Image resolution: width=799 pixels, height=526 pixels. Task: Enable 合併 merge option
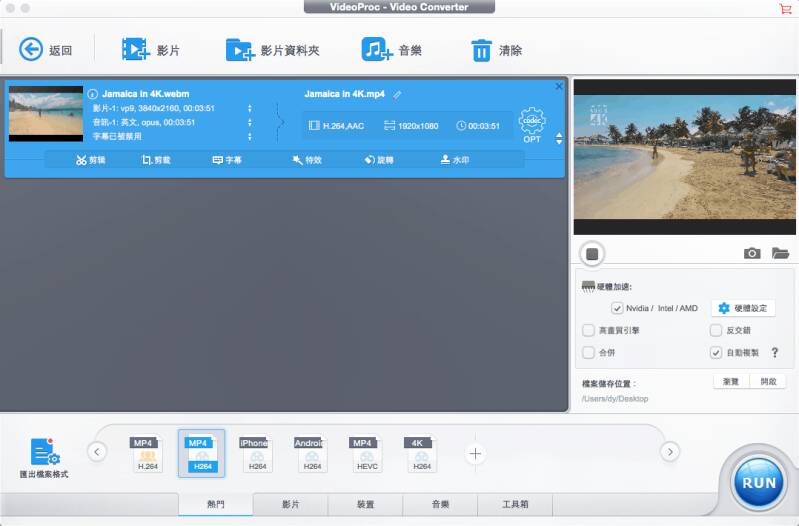pyautogui.click(x=588, y=352)
